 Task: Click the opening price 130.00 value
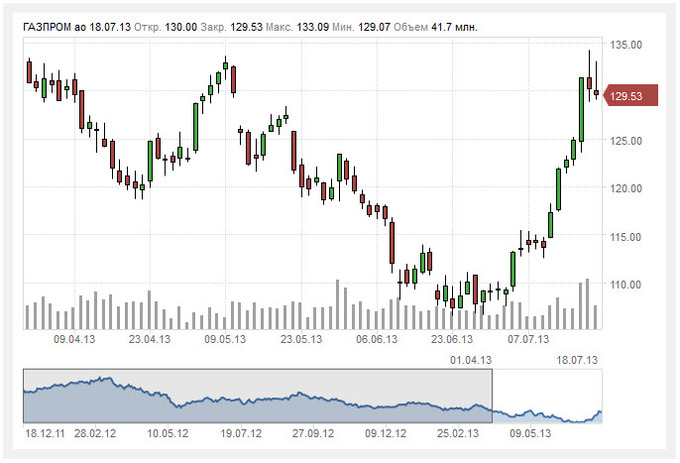click(181, 27)
